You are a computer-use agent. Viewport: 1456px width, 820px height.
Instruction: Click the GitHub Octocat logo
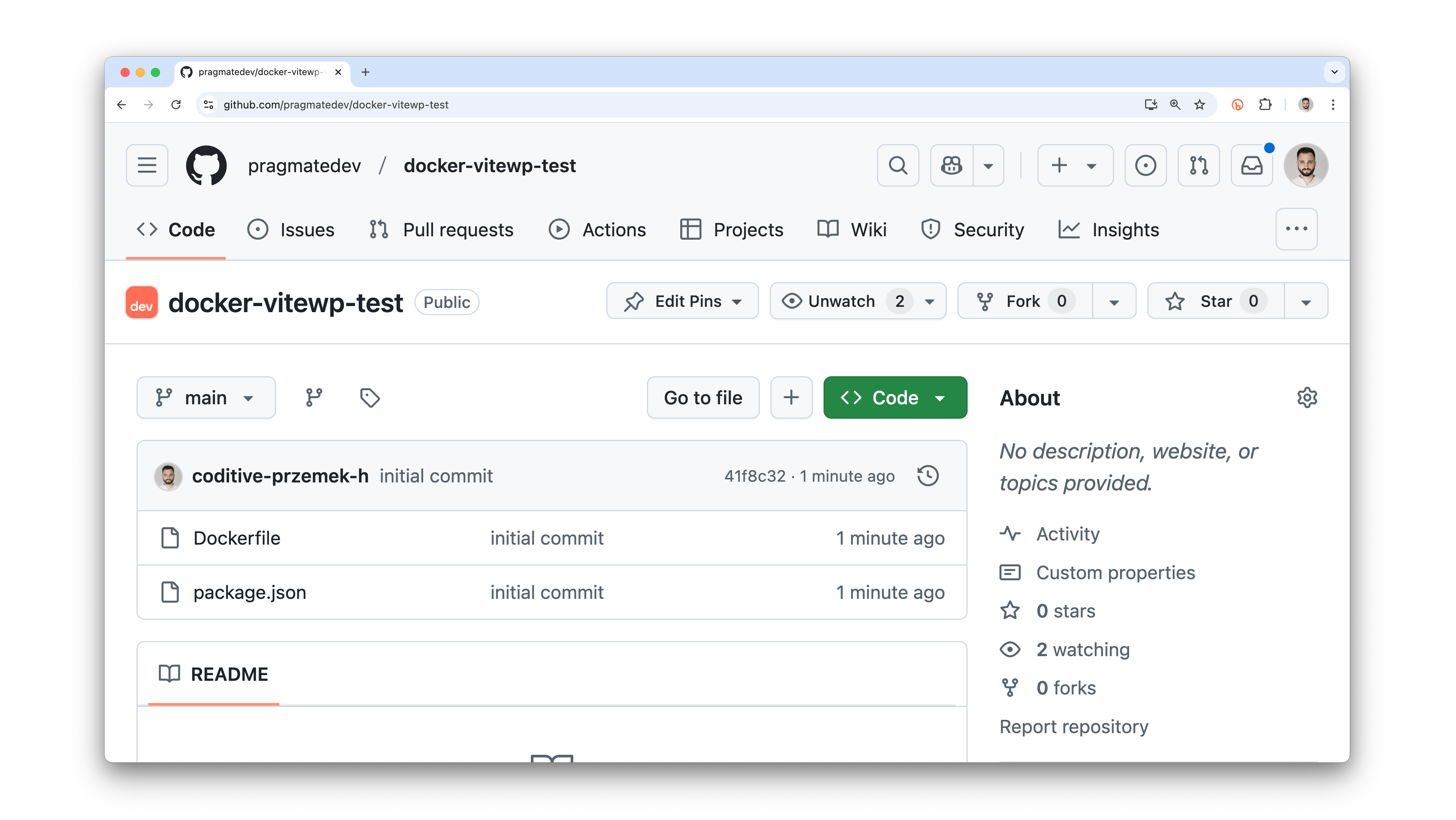pos(206,165)
